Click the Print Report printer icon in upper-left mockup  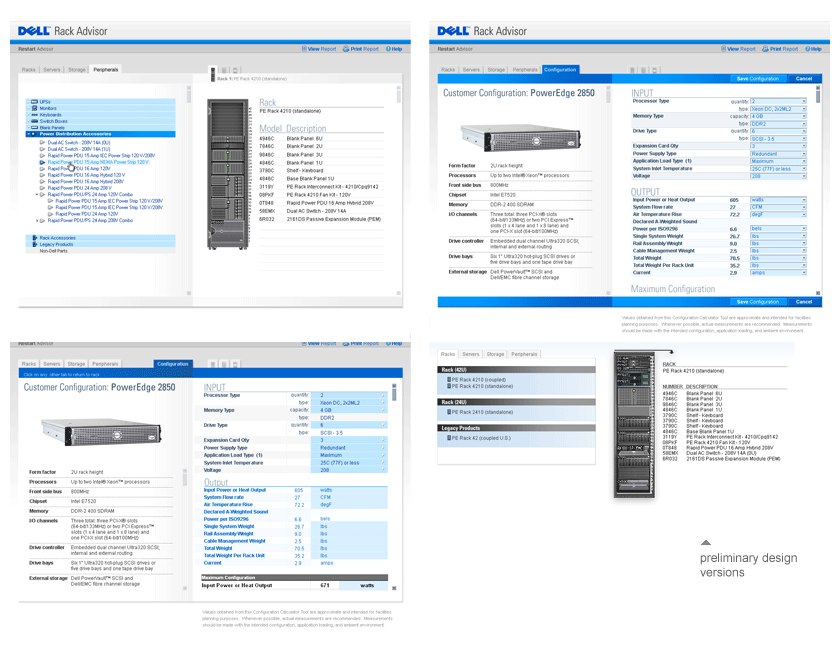(346, 49)
